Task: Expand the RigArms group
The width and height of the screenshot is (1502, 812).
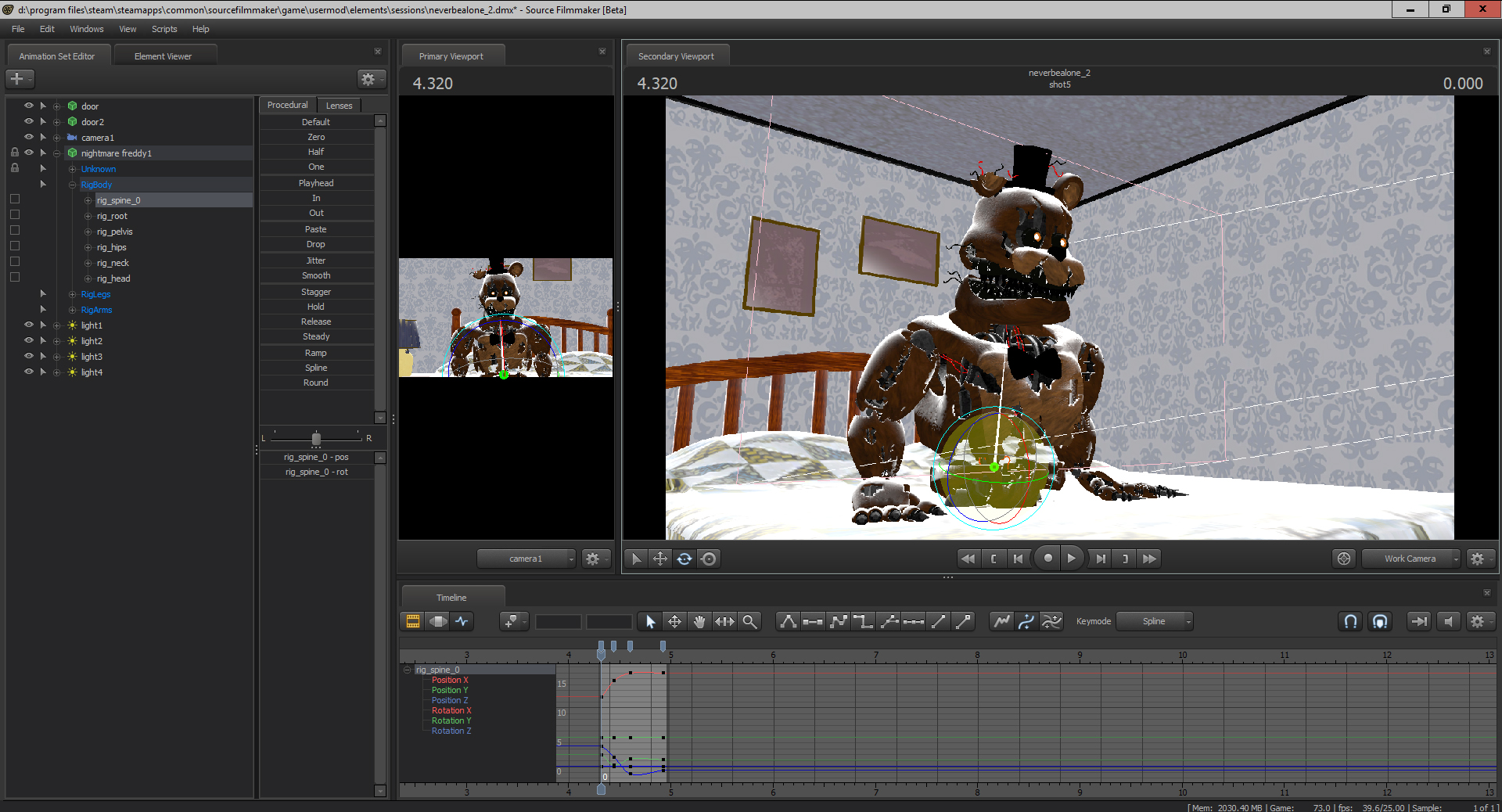Action: pos(72,310)
